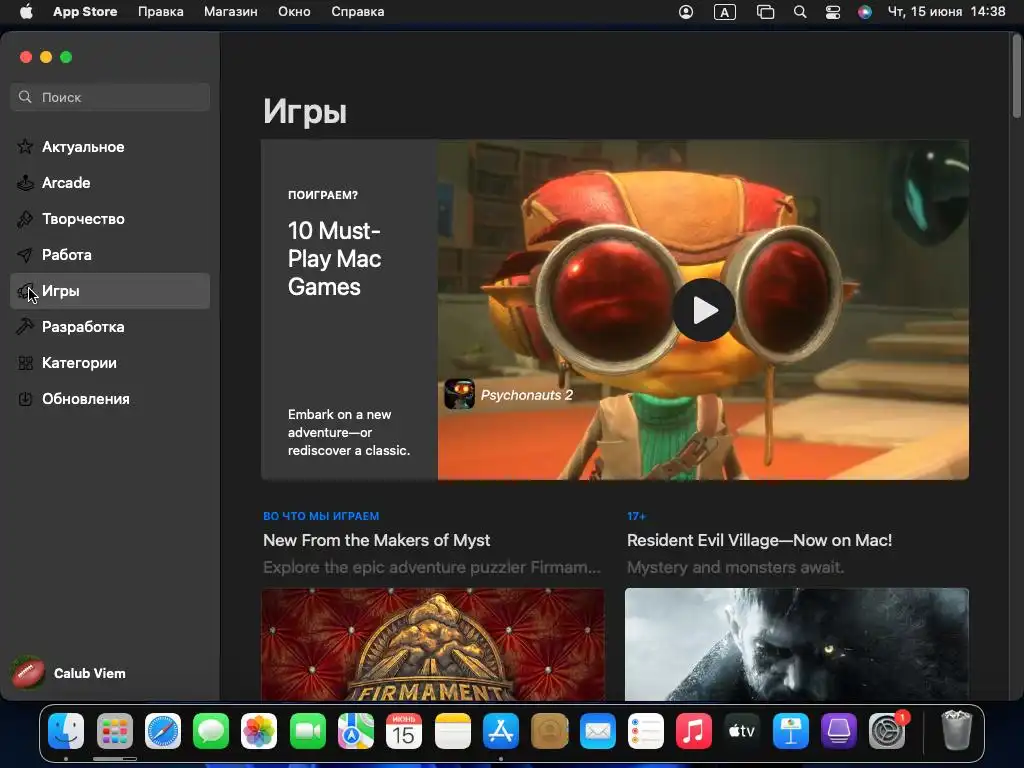Click the Resident Evil Village artwork
The image size is (1024, 768).
[x=797, y=644]
